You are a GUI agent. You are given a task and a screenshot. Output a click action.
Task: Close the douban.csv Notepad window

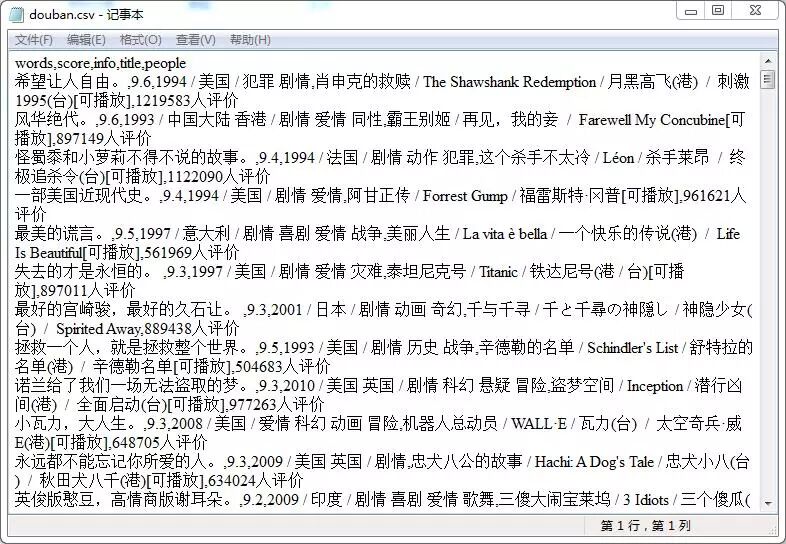pyautogui.click(x=755, y=11)
